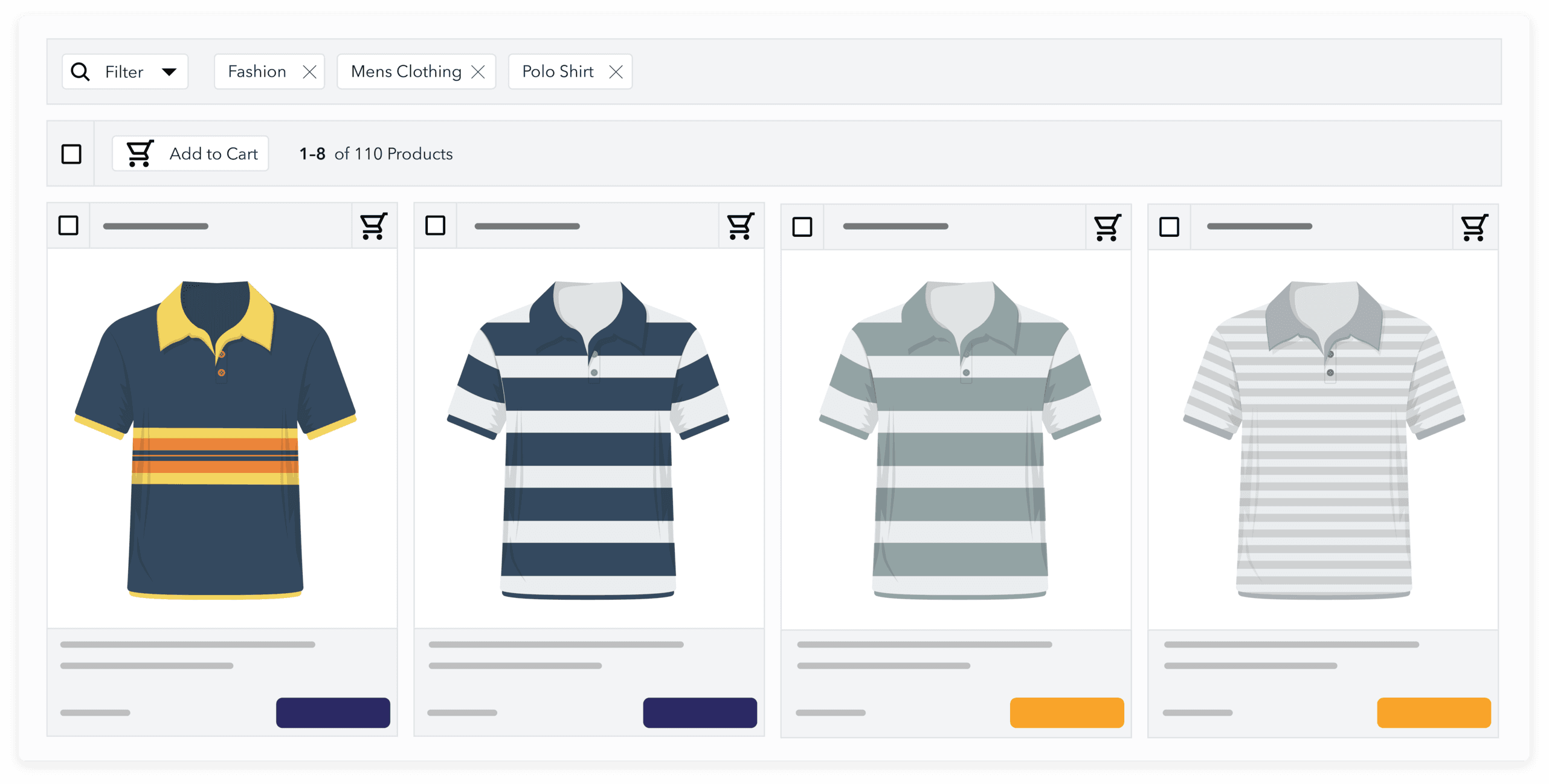Toggle the select-all checkbox above the products
Image resolution: width=1549 pixels, height=784 pixels.
[x=71, y=154]
